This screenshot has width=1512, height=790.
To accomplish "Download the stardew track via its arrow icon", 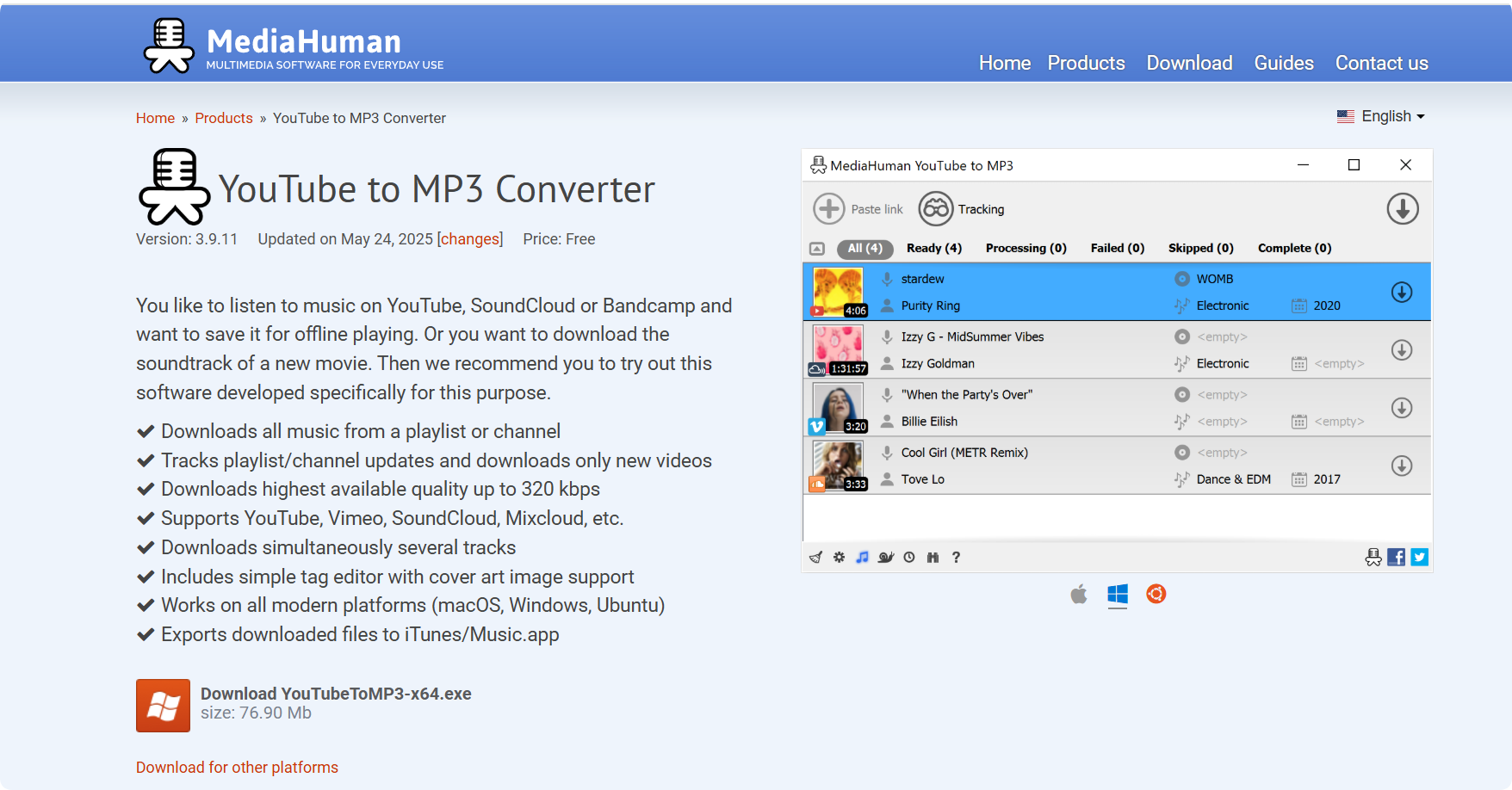I will pyautogui.click(x=1402, y=293).
